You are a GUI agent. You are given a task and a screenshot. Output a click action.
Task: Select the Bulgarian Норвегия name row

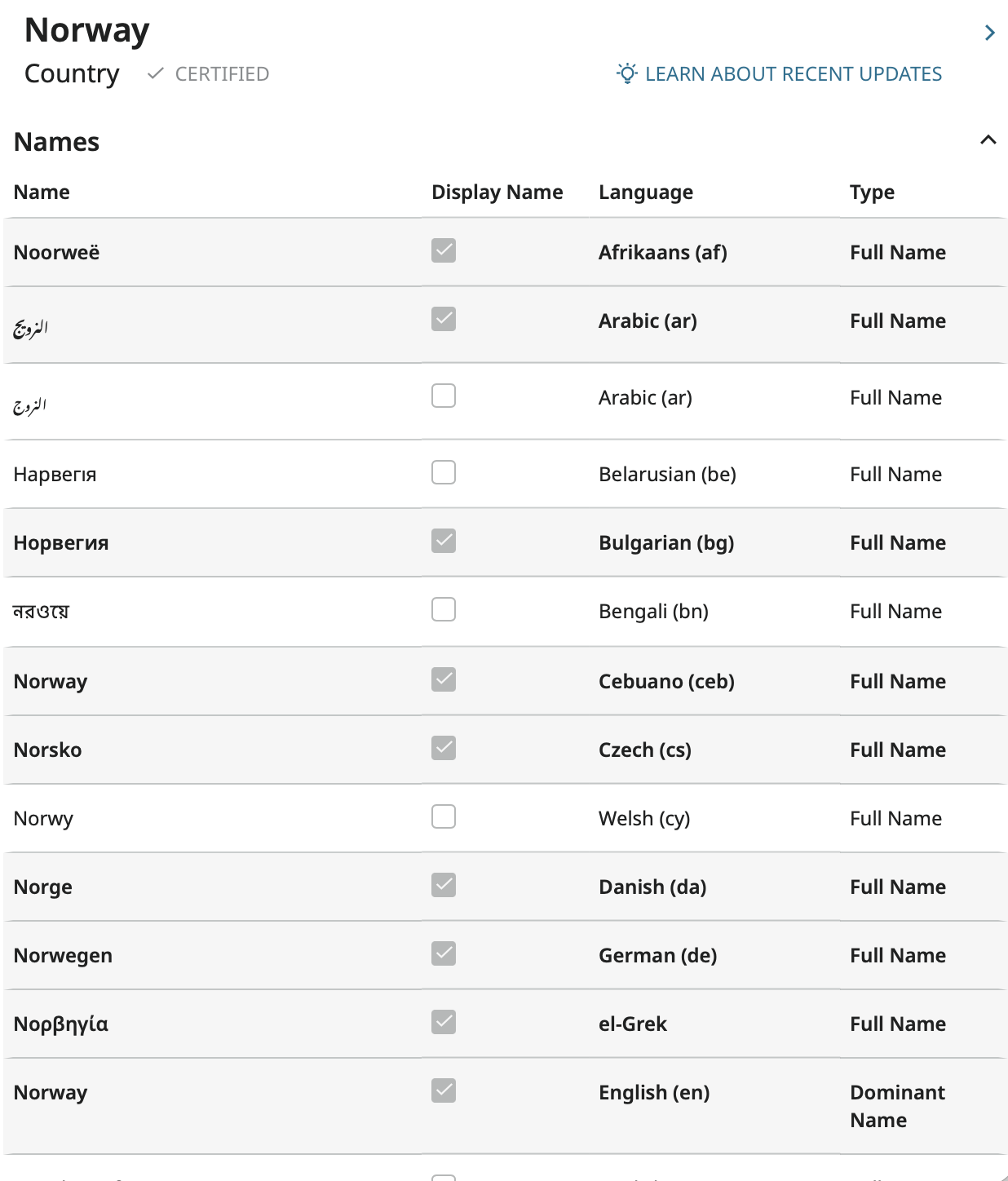click(x=61, y=543)
